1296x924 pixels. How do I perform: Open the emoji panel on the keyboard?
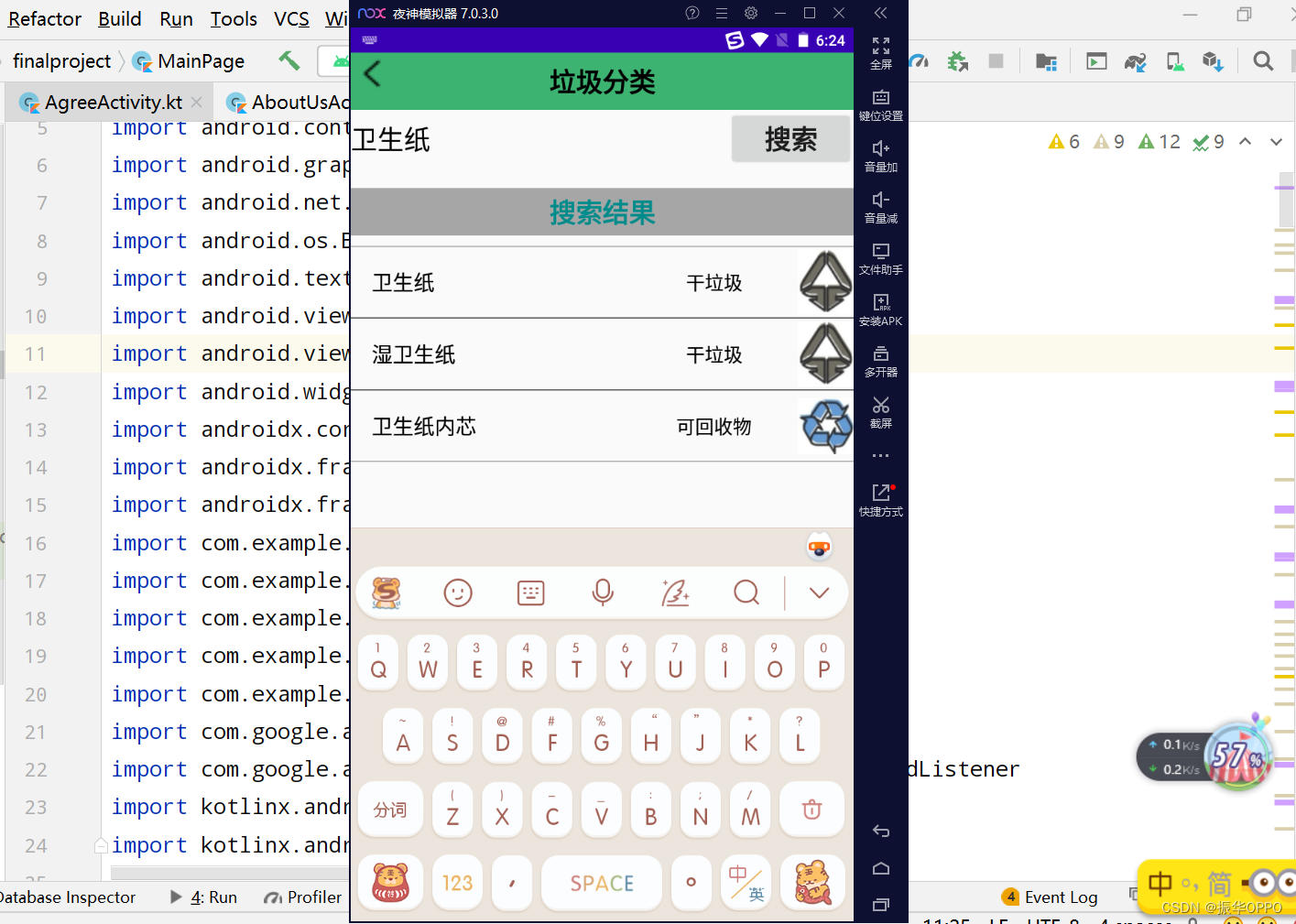tap(458, 593)
